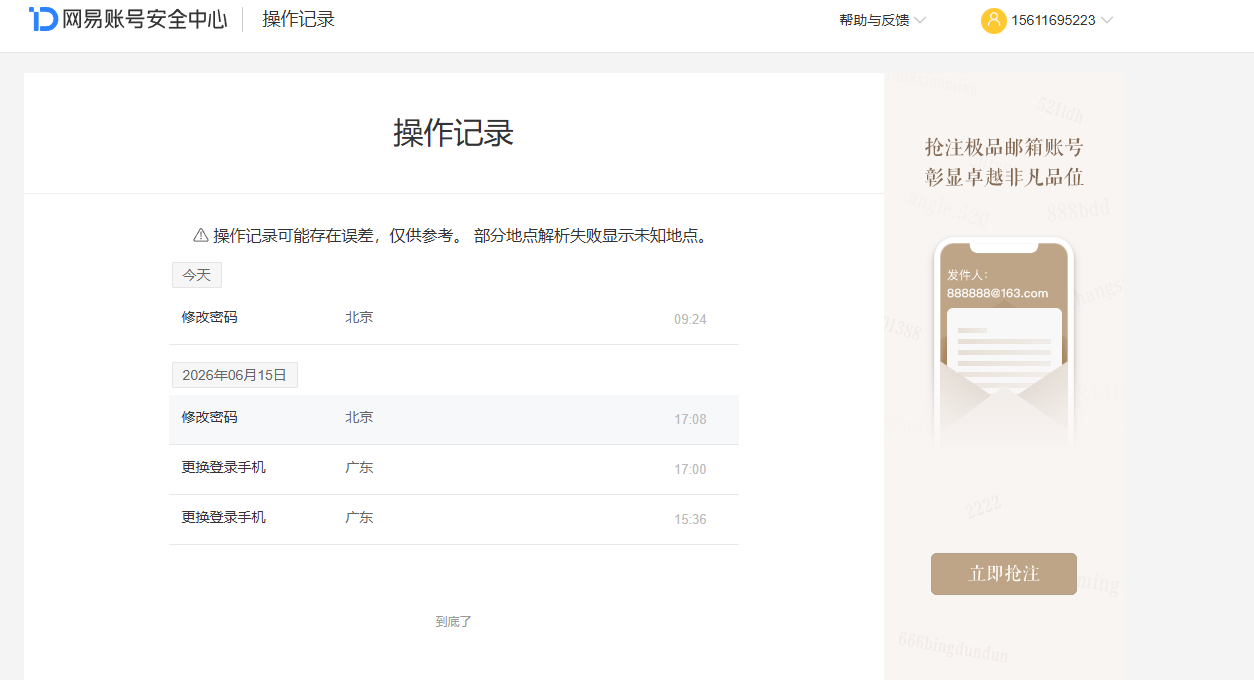1254x680 pixels.
Task: Click the 今天 date label
Action: pyautogui.click(x=197, y=275)
